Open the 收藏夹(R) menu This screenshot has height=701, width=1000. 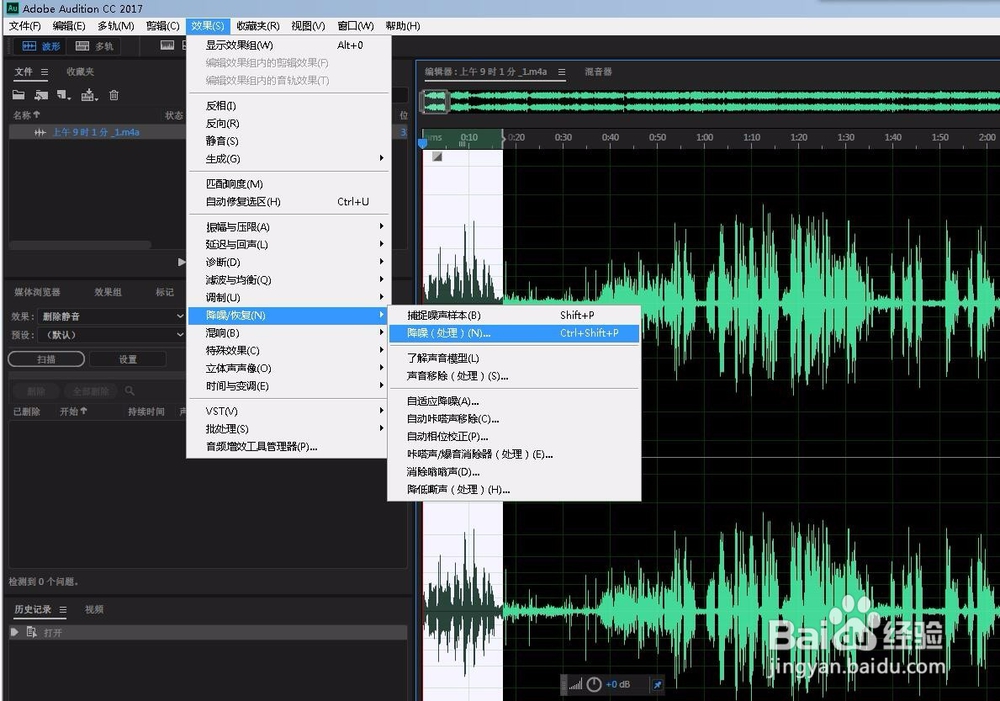pyautogui.click(x=258, y=26)
